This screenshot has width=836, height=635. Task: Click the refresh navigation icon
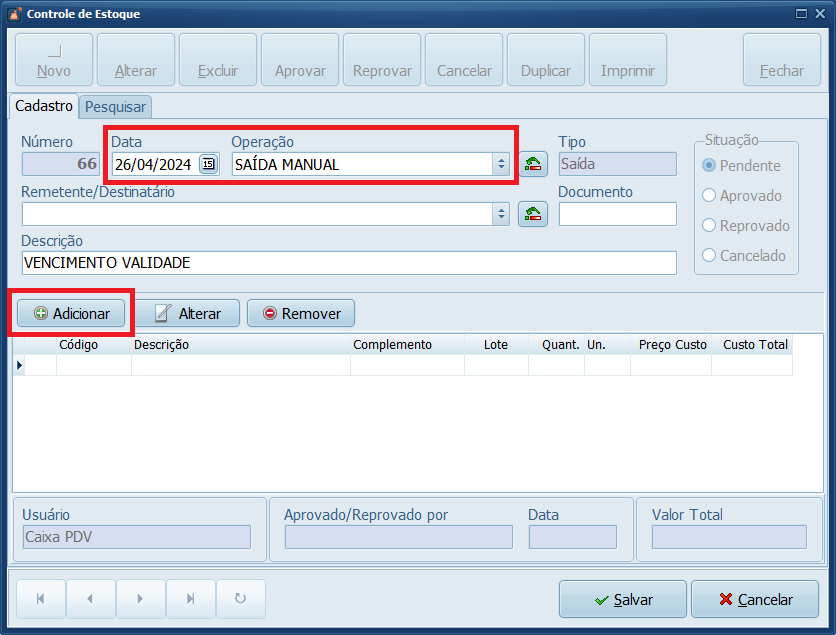240,599
